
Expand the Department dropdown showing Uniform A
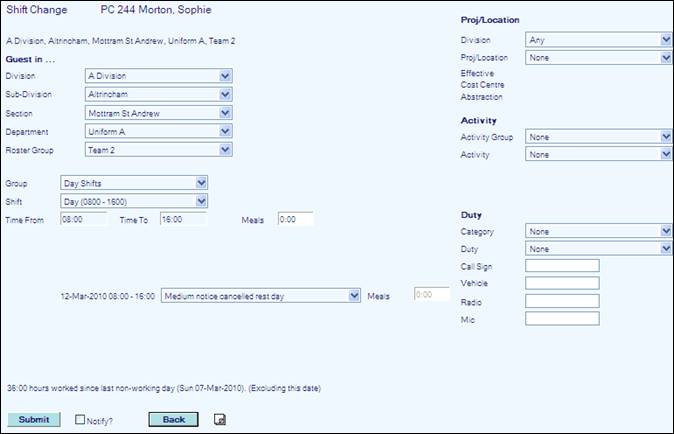pos(158,132)
